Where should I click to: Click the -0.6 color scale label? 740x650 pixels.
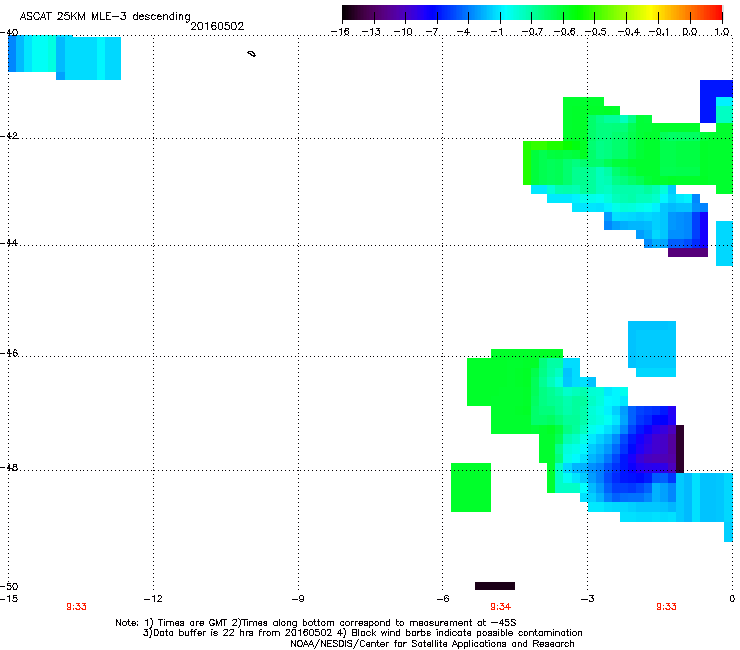(x=564, y=32)
